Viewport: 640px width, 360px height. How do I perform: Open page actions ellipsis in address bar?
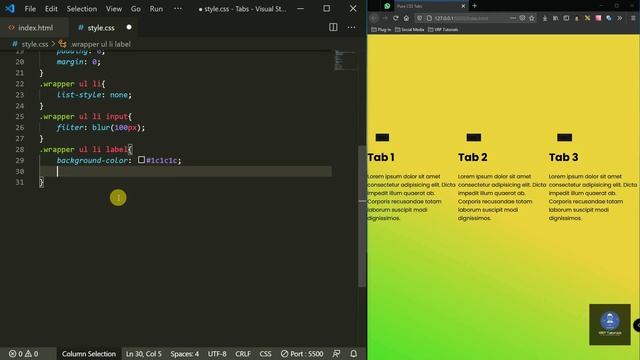point(513,18)
